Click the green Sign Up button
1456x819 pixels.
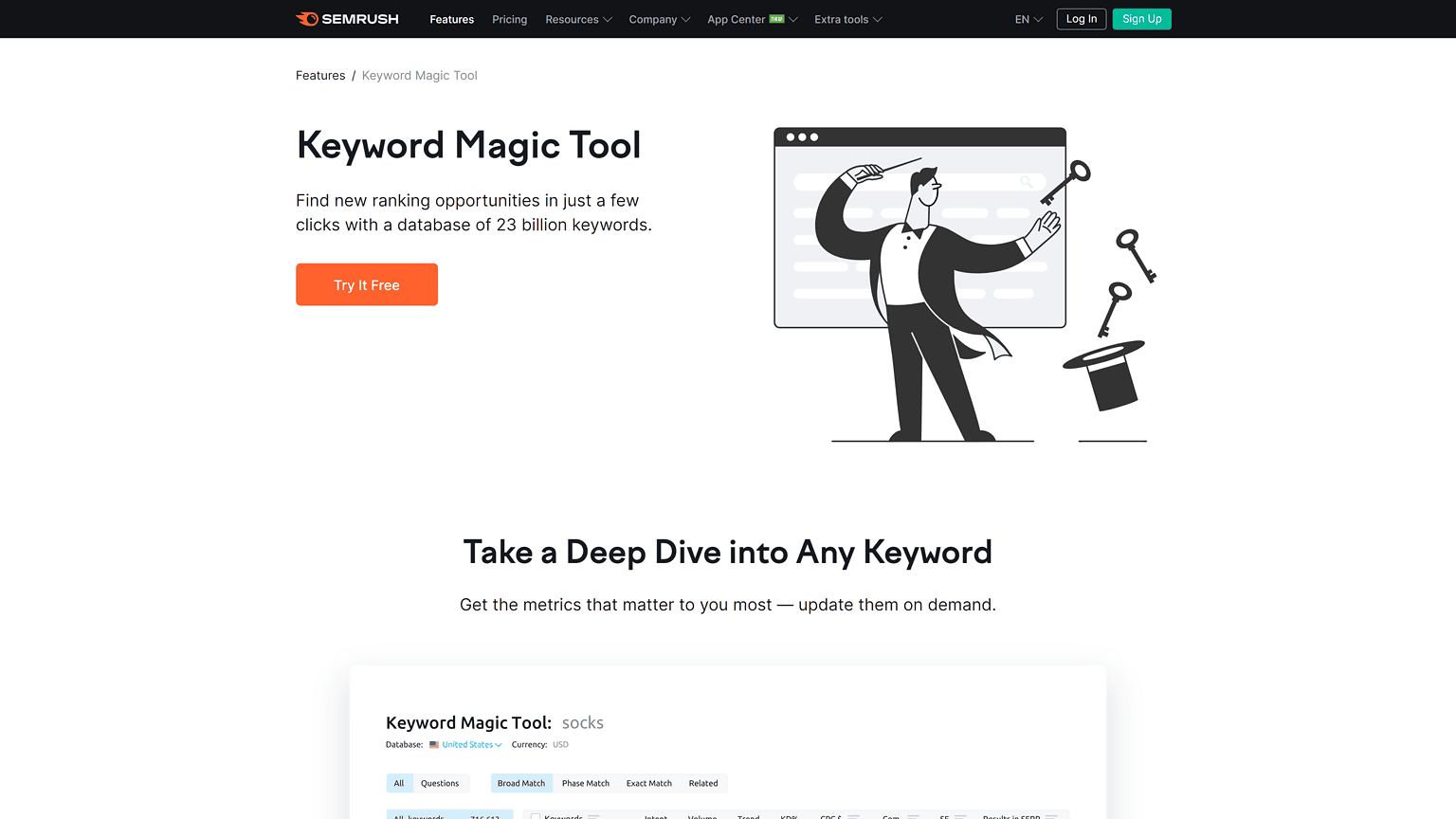[x=1142, y=19]
